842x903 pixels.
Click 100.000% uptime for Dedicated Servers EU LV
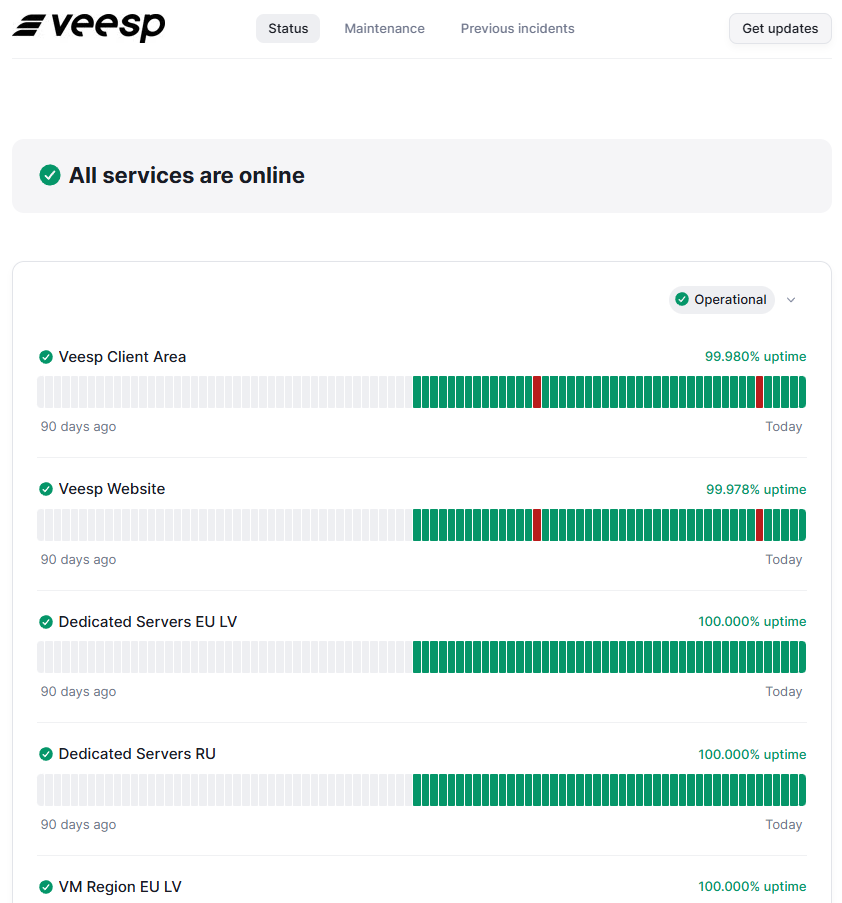[752, 622]
